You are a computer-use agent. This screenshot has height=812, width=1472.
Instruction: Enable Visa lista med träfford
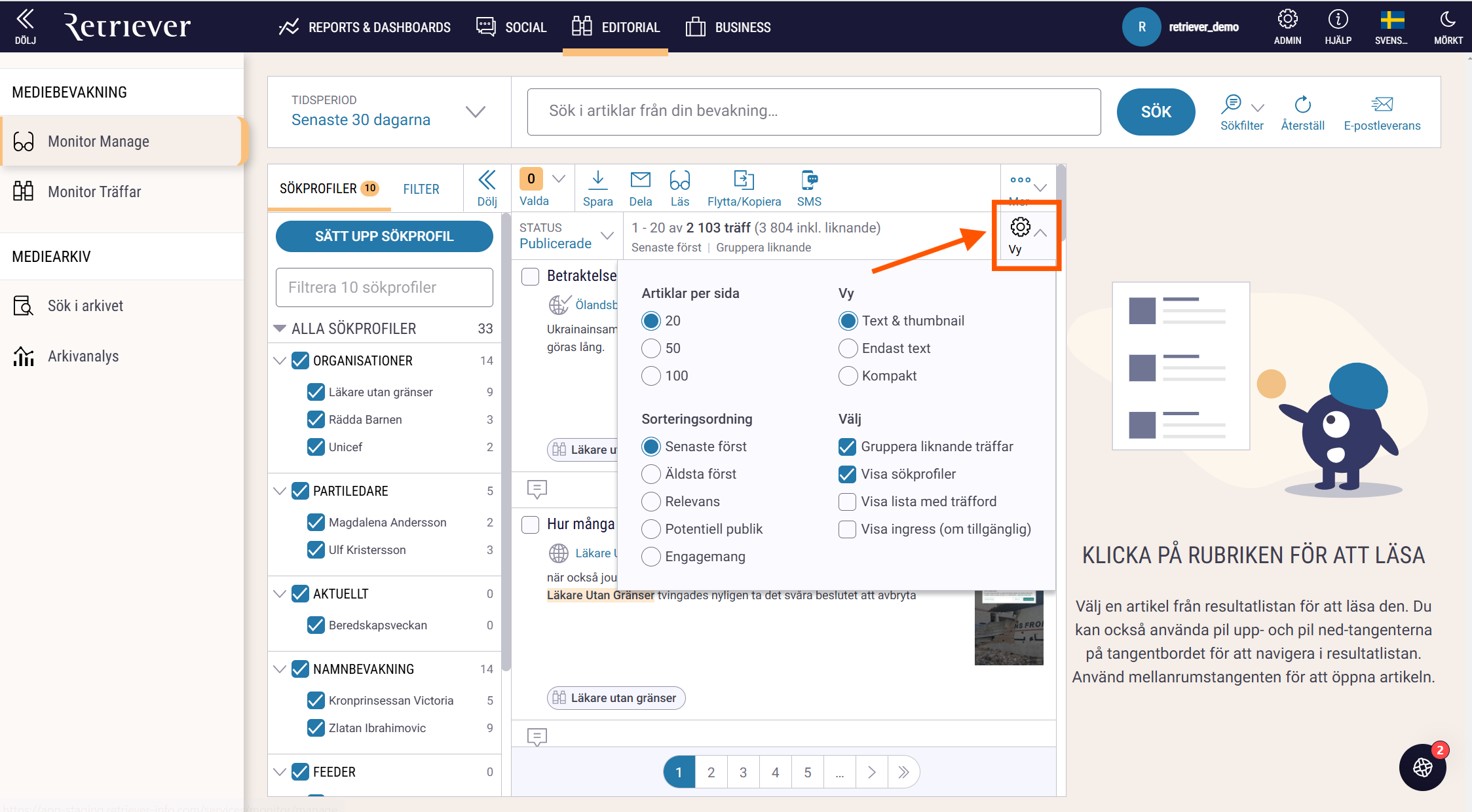(847, 502)
